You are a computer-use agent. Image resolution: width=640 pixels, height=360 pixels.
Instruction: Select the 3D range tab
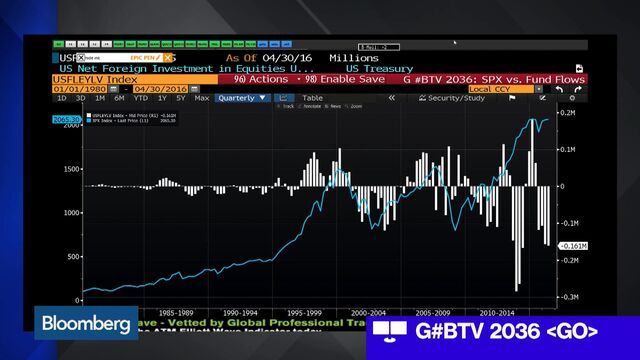[80, 98]
